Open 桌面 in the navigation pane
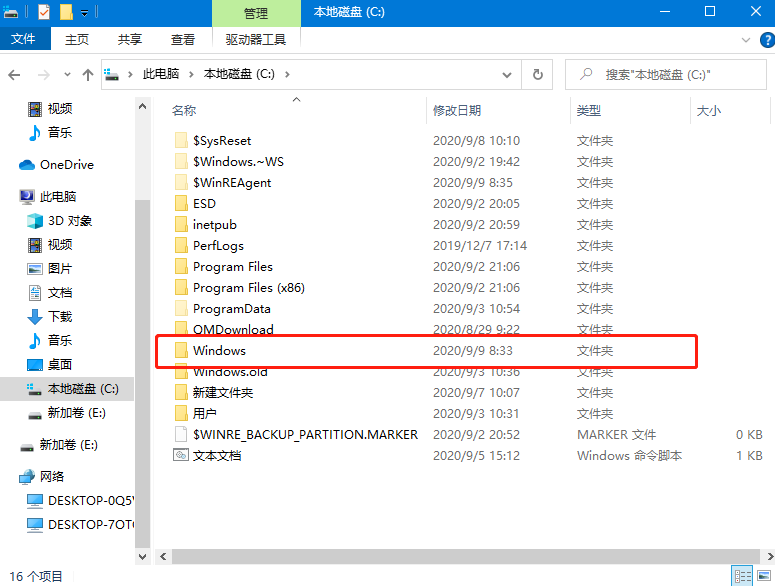This screenshot has width=775, height=586. [49, 365]
